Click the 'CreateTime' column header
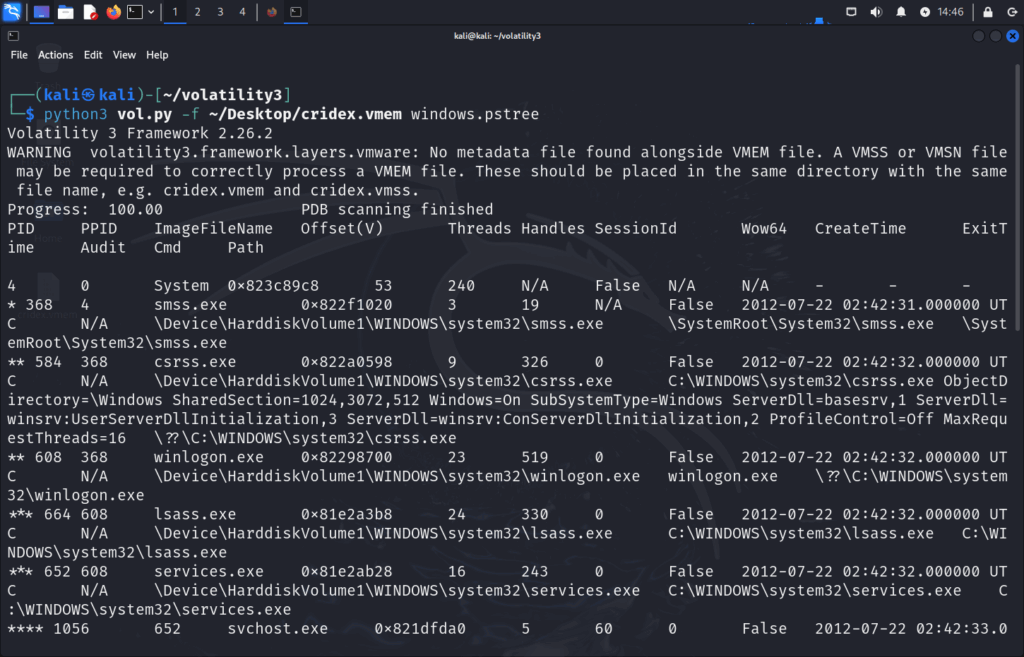This screenshot has width=1024, height=657. tap(861, 229)
